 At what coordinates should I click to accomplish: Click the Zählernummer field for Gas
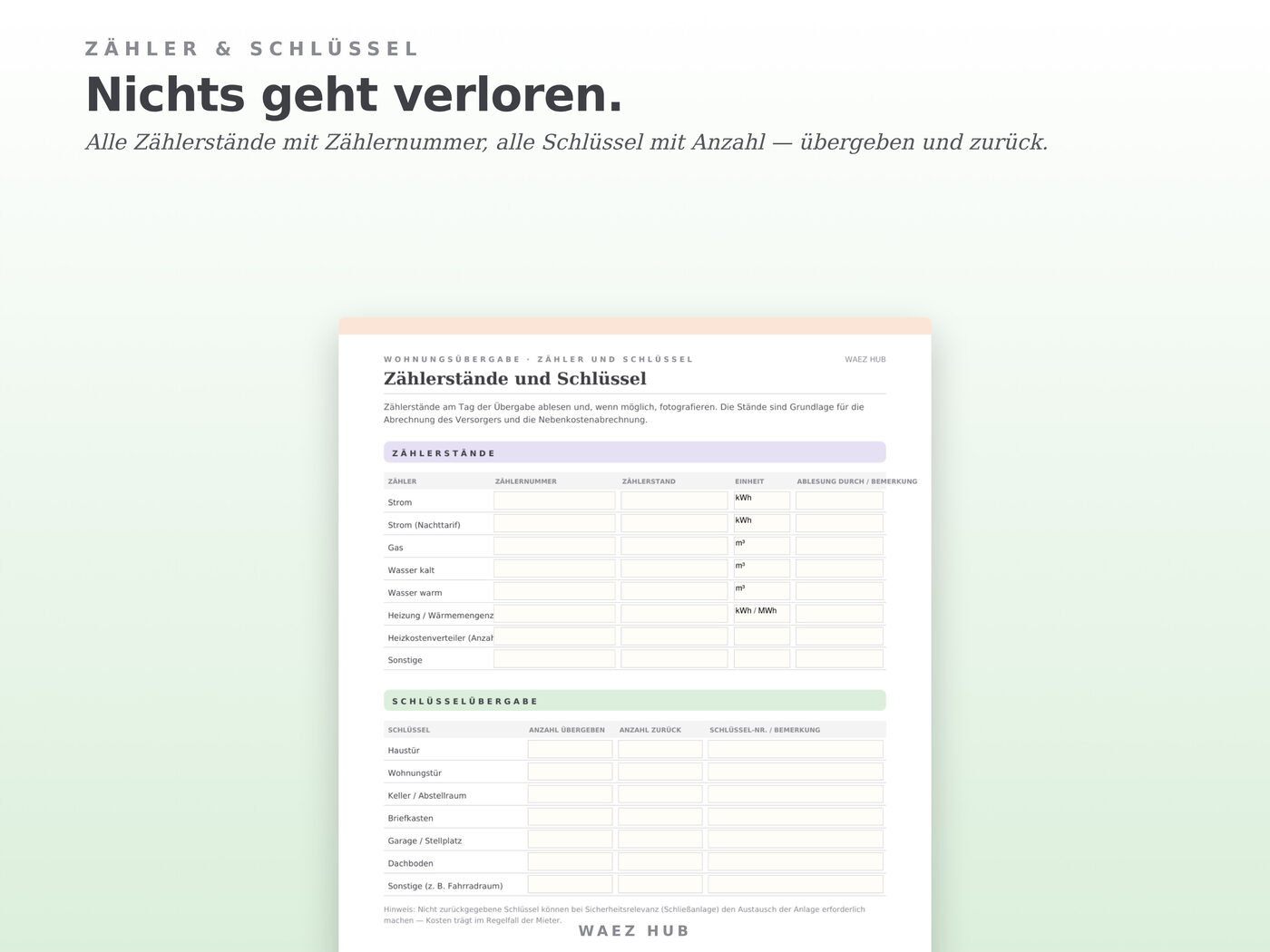[554, 546]
